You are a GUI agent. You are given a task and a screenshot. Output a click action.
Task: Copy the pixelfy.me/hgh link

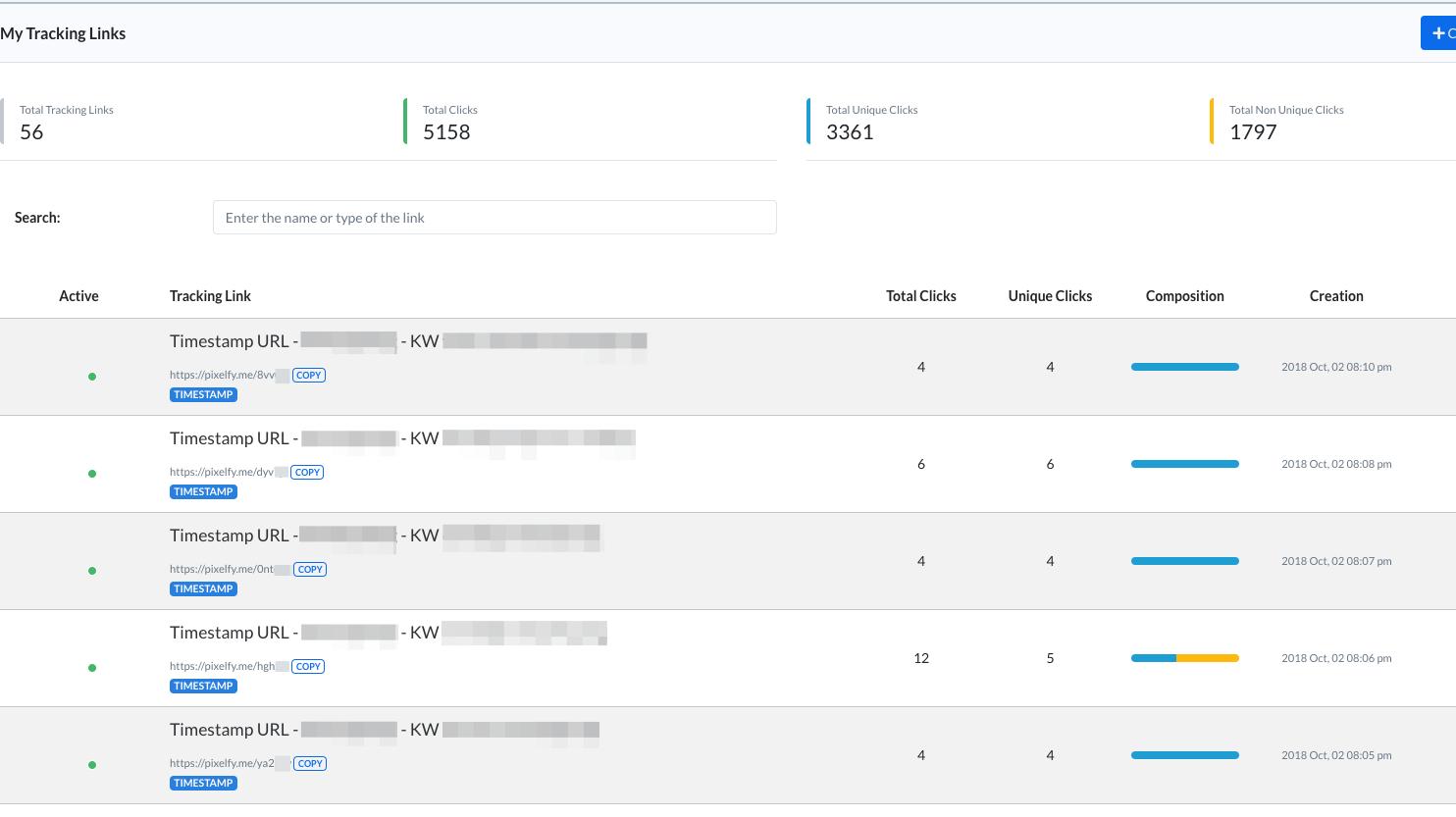click(309, 666)
